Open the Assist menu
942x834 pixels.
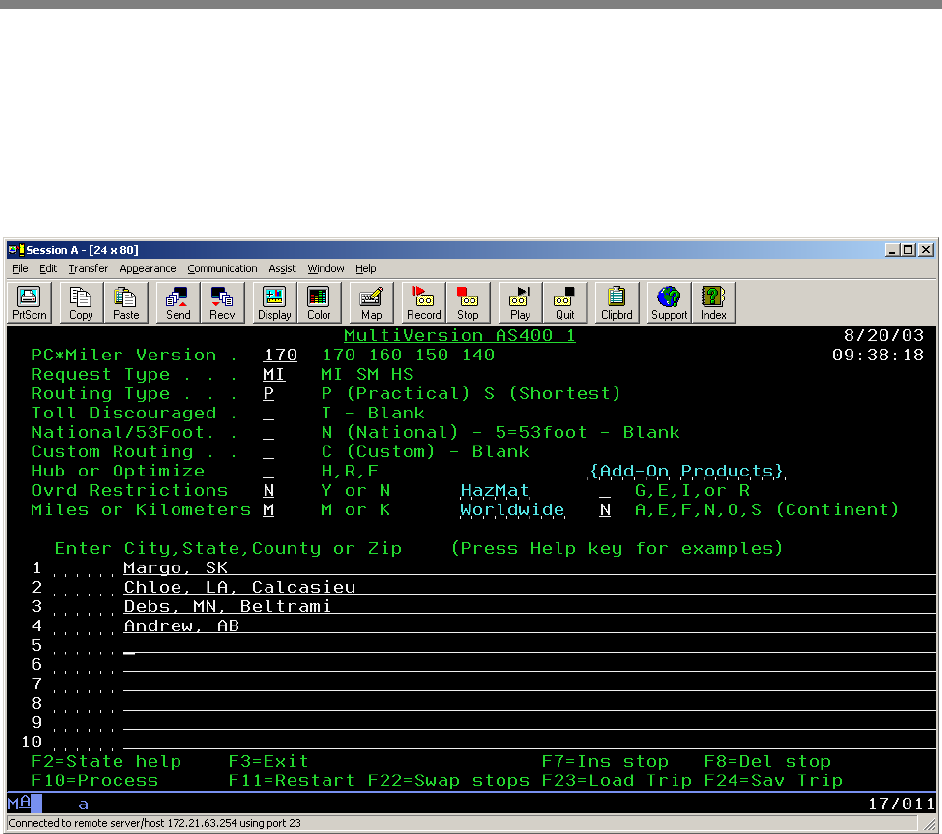tap(282, 269)
